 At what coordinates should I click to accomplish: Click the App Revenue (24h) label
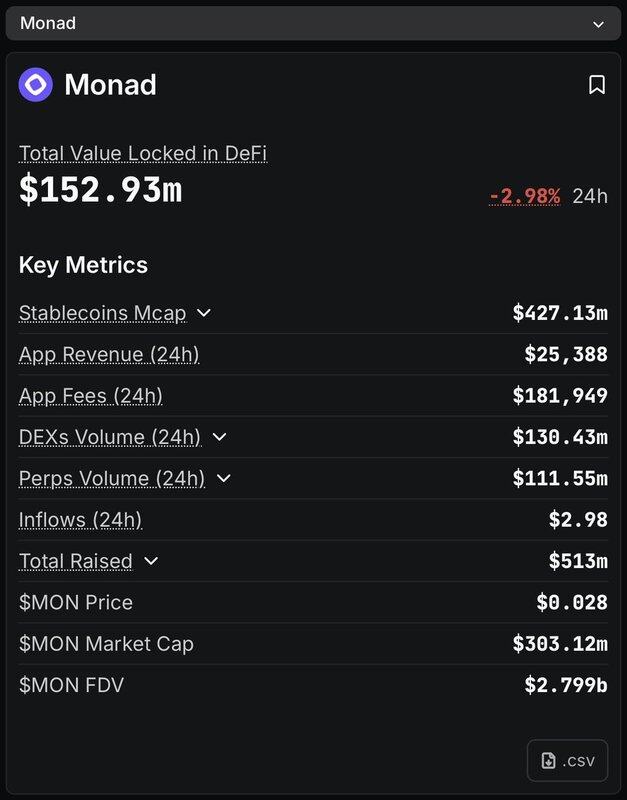point(109,354)
